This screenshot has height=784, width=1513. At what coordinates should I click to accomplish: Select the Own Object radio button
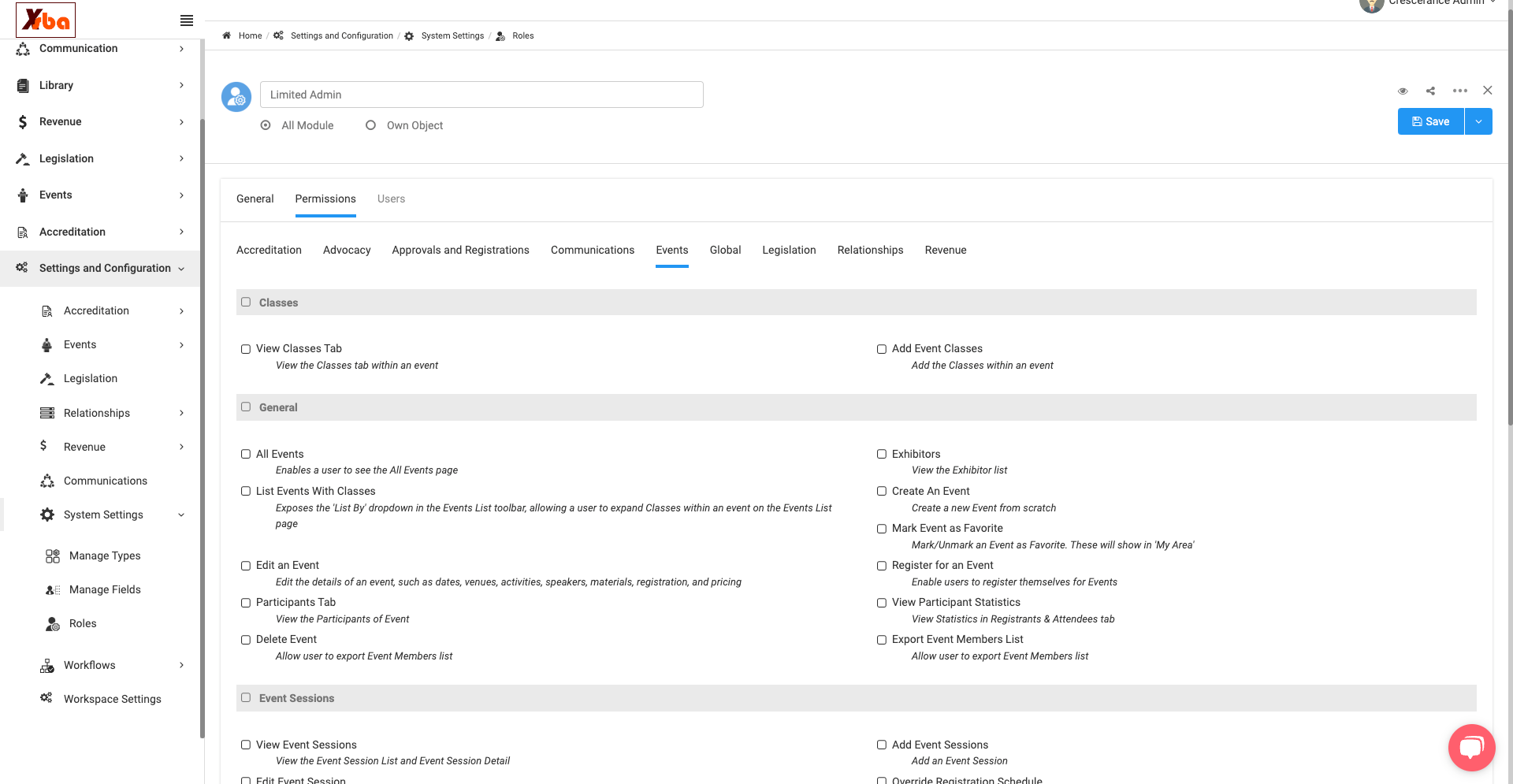click(x=370, y=125)
